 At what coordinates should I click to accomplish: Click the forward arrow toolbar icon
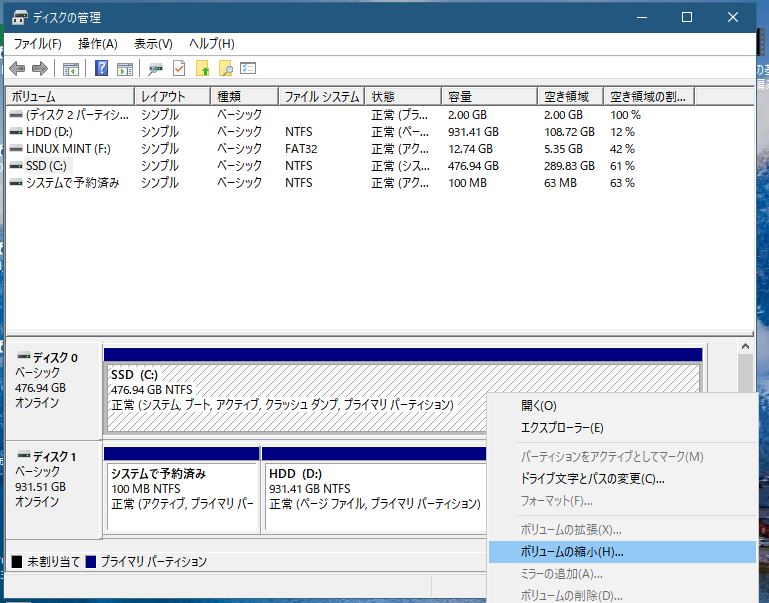(40, 69)
